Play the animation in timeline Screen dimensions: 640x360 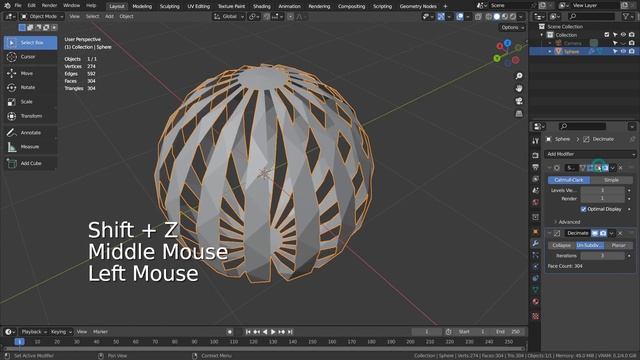point(273,332)
